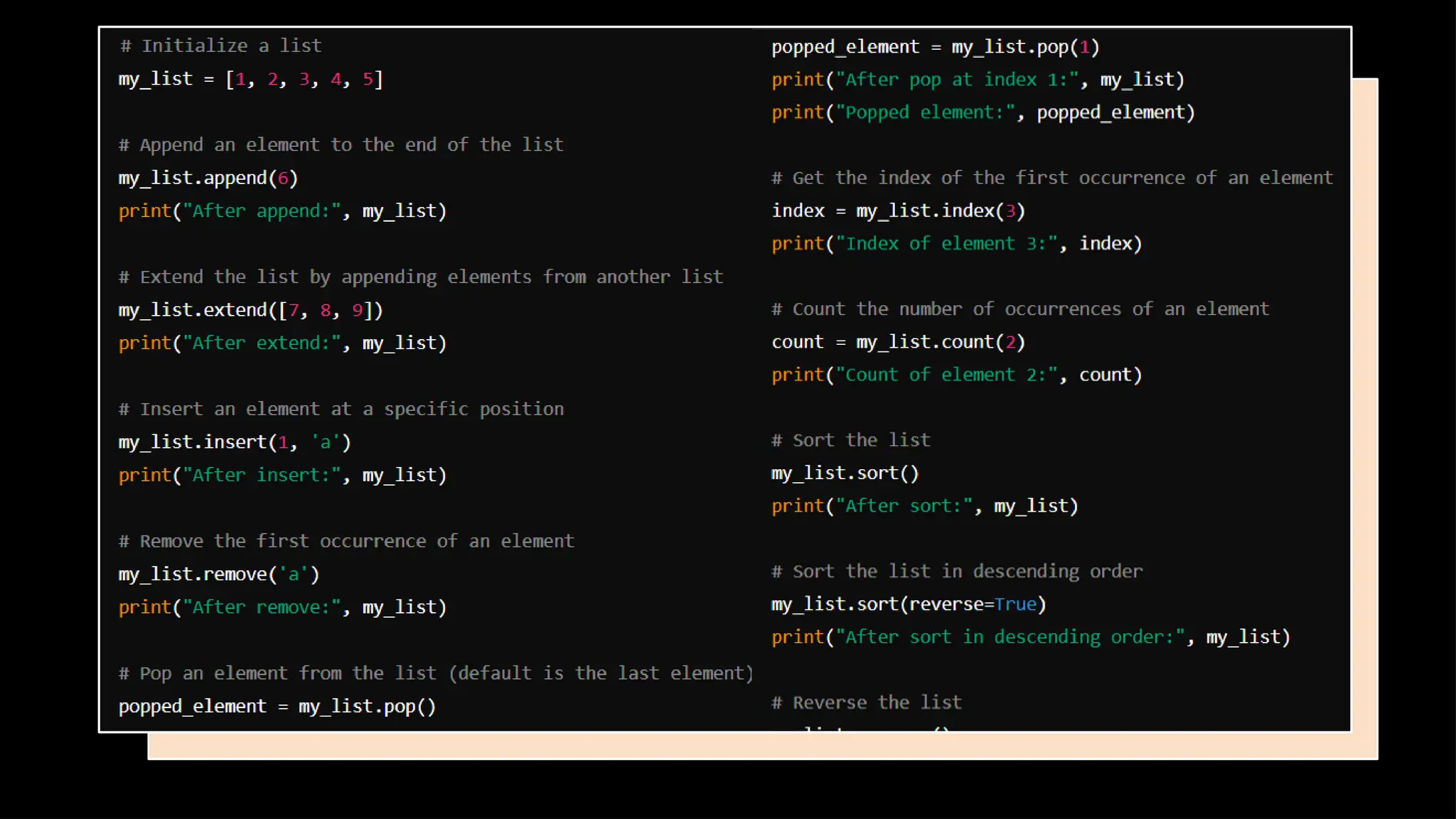Screen dimensions: 1456x819
Task: Click the 'Reverse the list' comment
Action: (866, 702)
